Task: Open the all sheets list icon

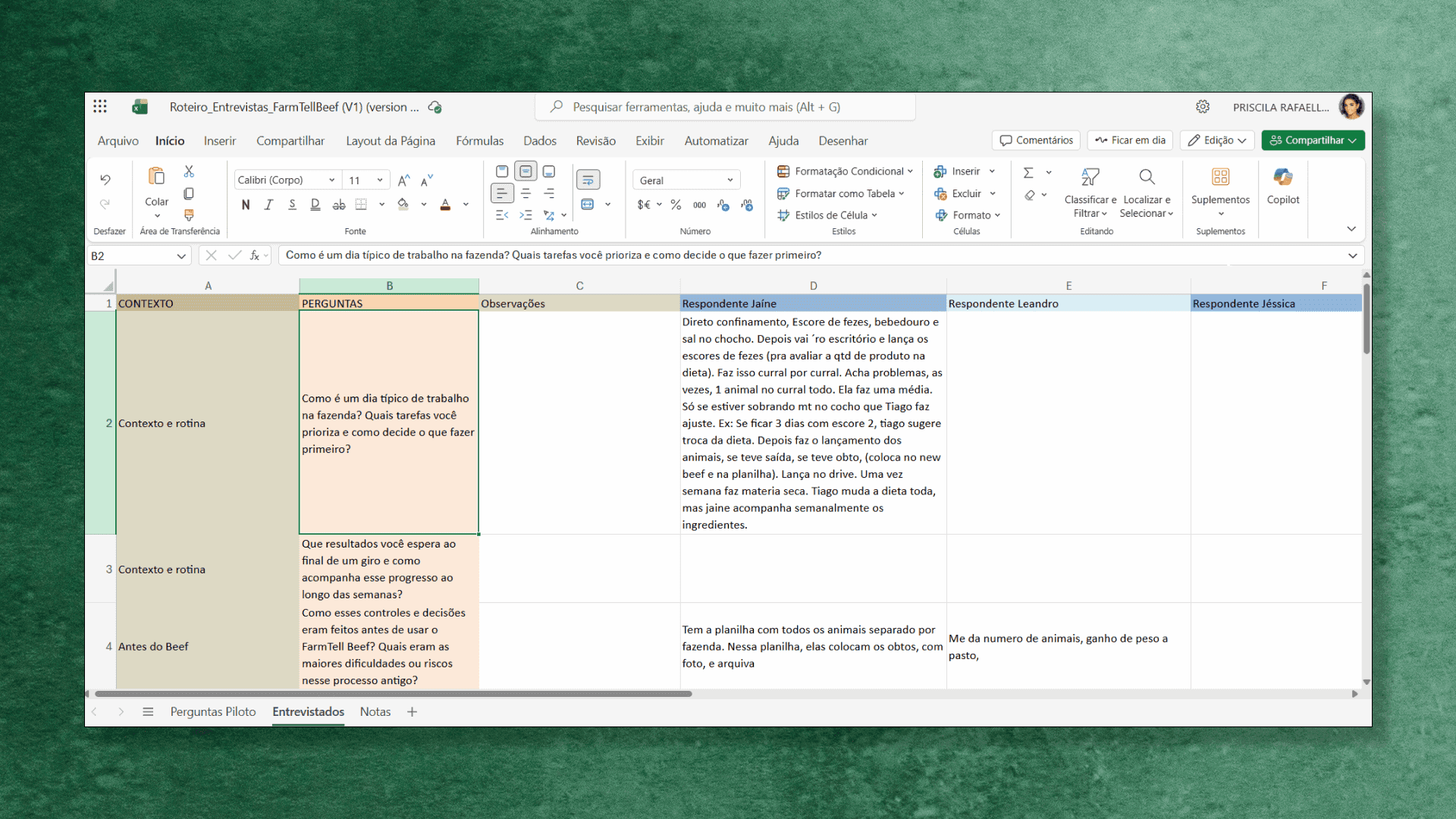Action: click(148, 711)
